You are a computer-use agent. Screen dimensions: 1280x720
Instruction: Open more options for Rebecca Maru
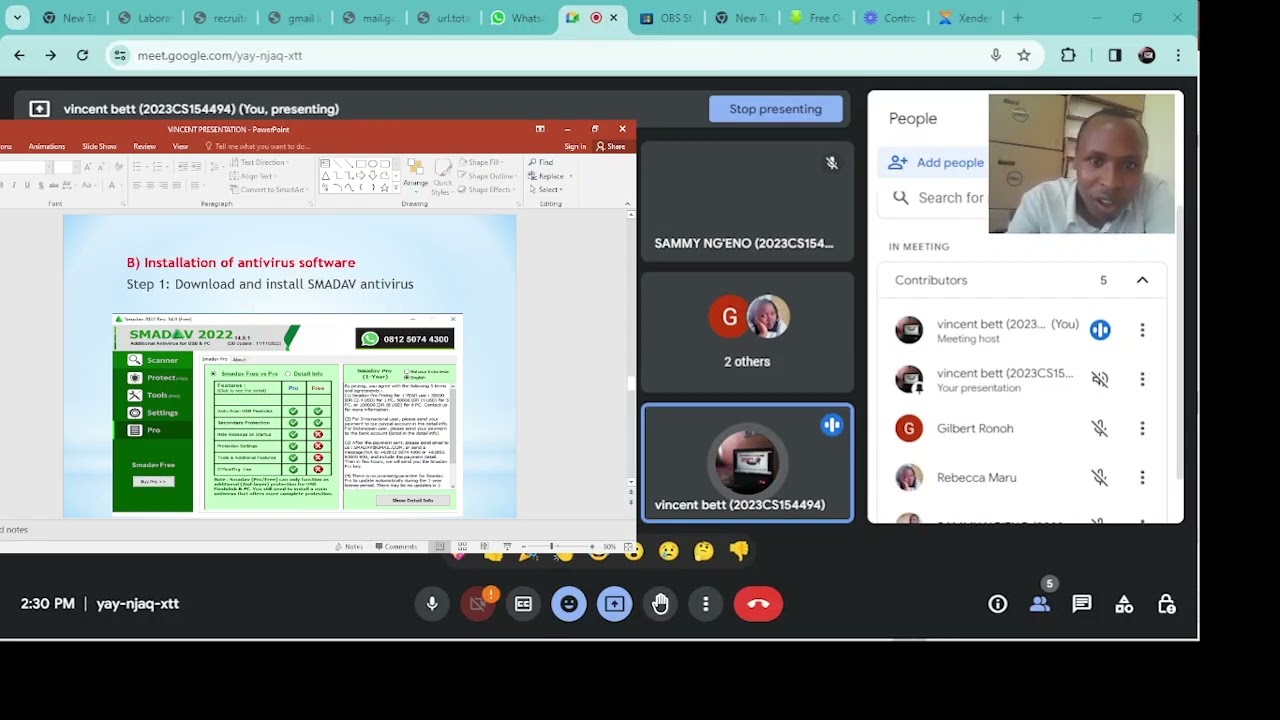[1142, 478]
